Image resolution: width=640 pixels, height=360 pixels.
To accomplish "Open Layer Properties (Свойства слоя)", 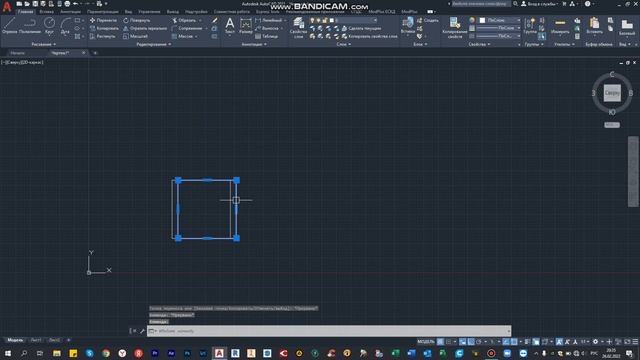I will coord(298,27).
